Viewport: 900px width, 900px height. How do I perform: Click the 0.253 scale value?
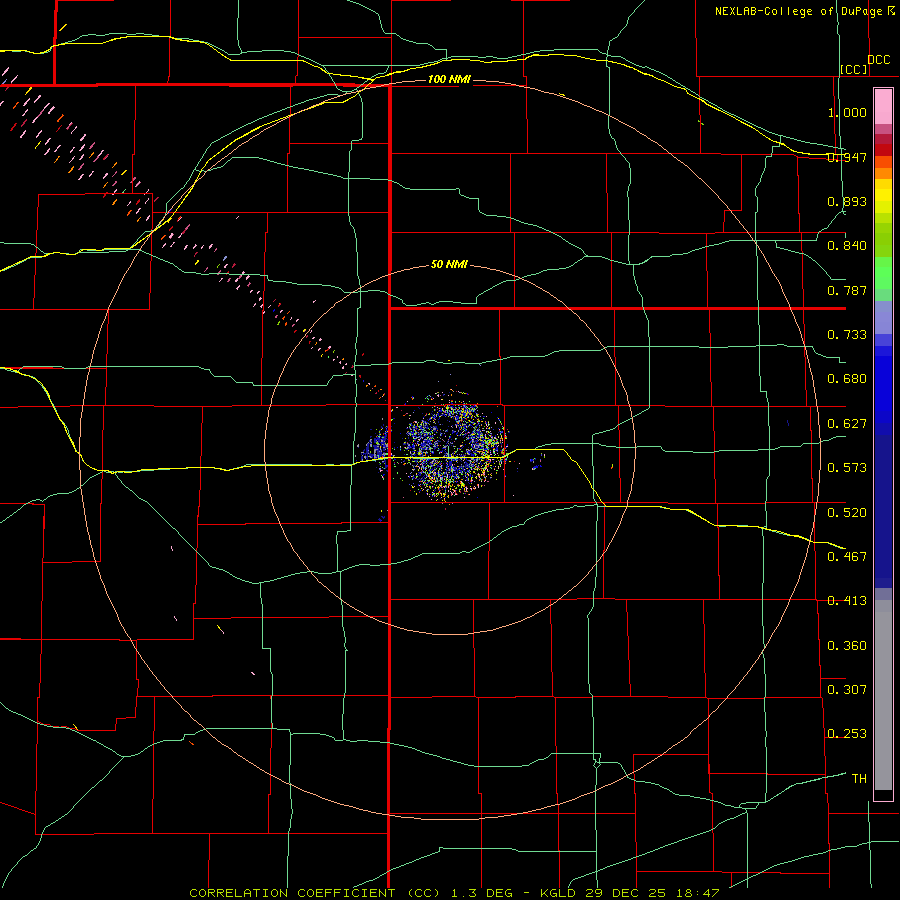point(847,734)
